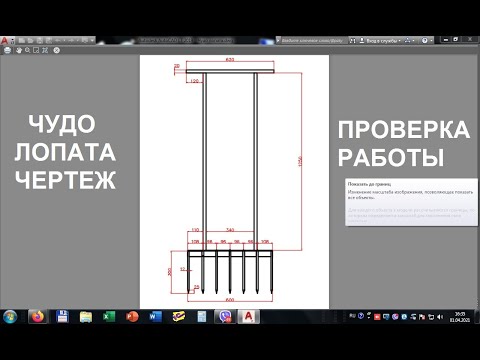Screen dimensions: 480x360
Task: Open Firefox from the taskbar
Action: (37, 317)
